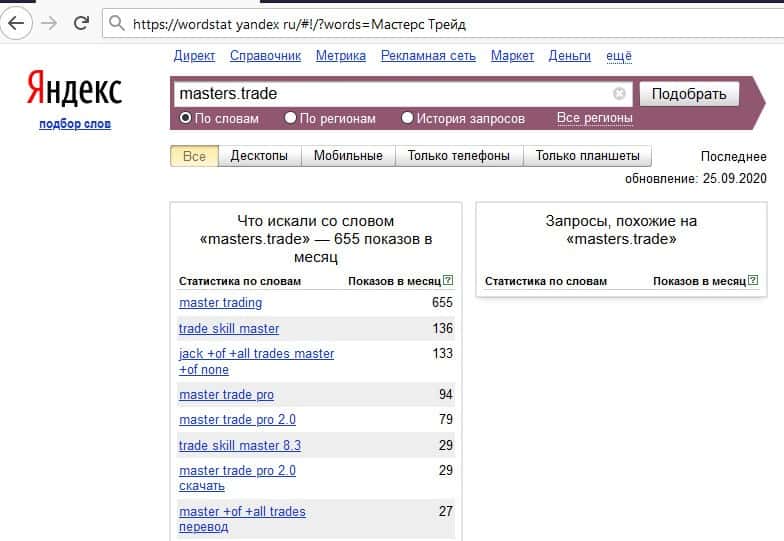Click left panel Статистика по словам header
Image resolution: width=784 pixels, height=541 pixels.
point(240,281)
